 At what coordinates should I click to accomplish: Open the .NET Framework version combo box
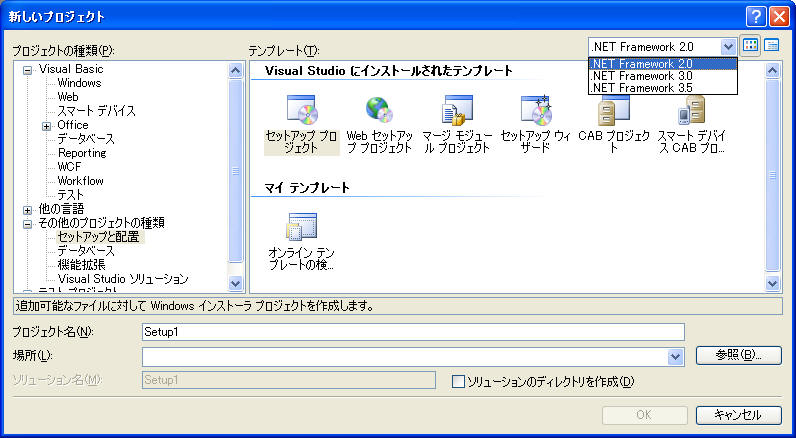point(728,47)
